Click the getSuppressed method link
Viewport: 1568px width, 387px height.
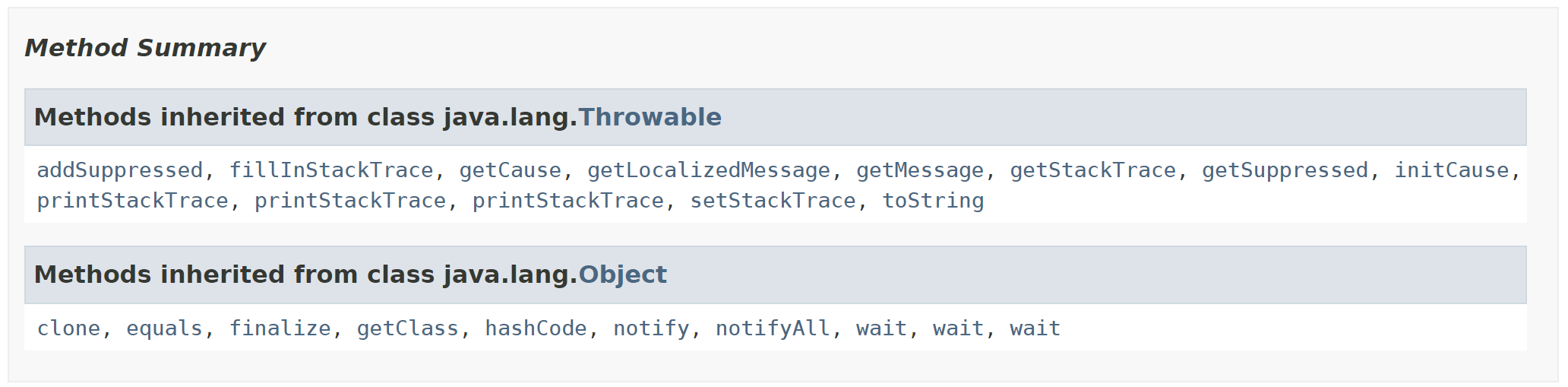(1285, 170)
